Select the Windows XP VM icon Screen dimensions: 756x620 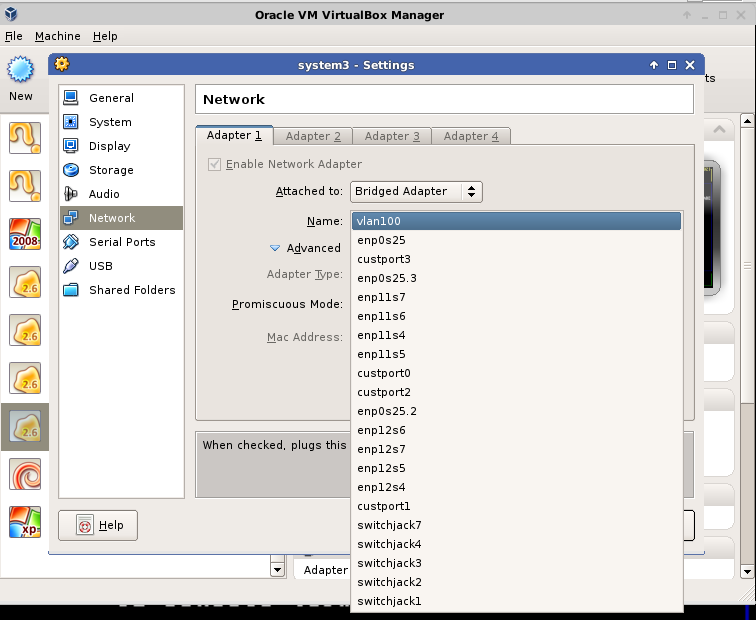click(x=25, y=523)
